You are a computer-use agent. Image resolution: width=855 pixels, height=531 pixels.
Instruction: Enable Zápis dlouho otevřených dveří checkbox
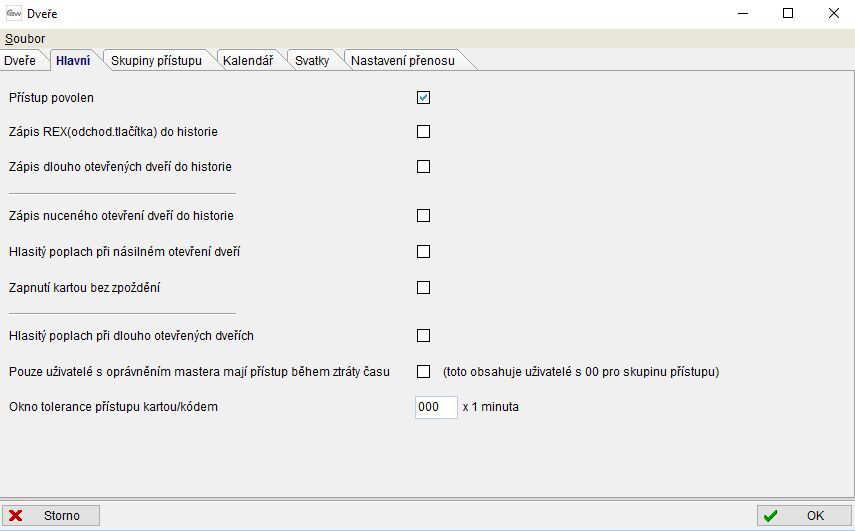pyautogui.click(x=423, y=167)
